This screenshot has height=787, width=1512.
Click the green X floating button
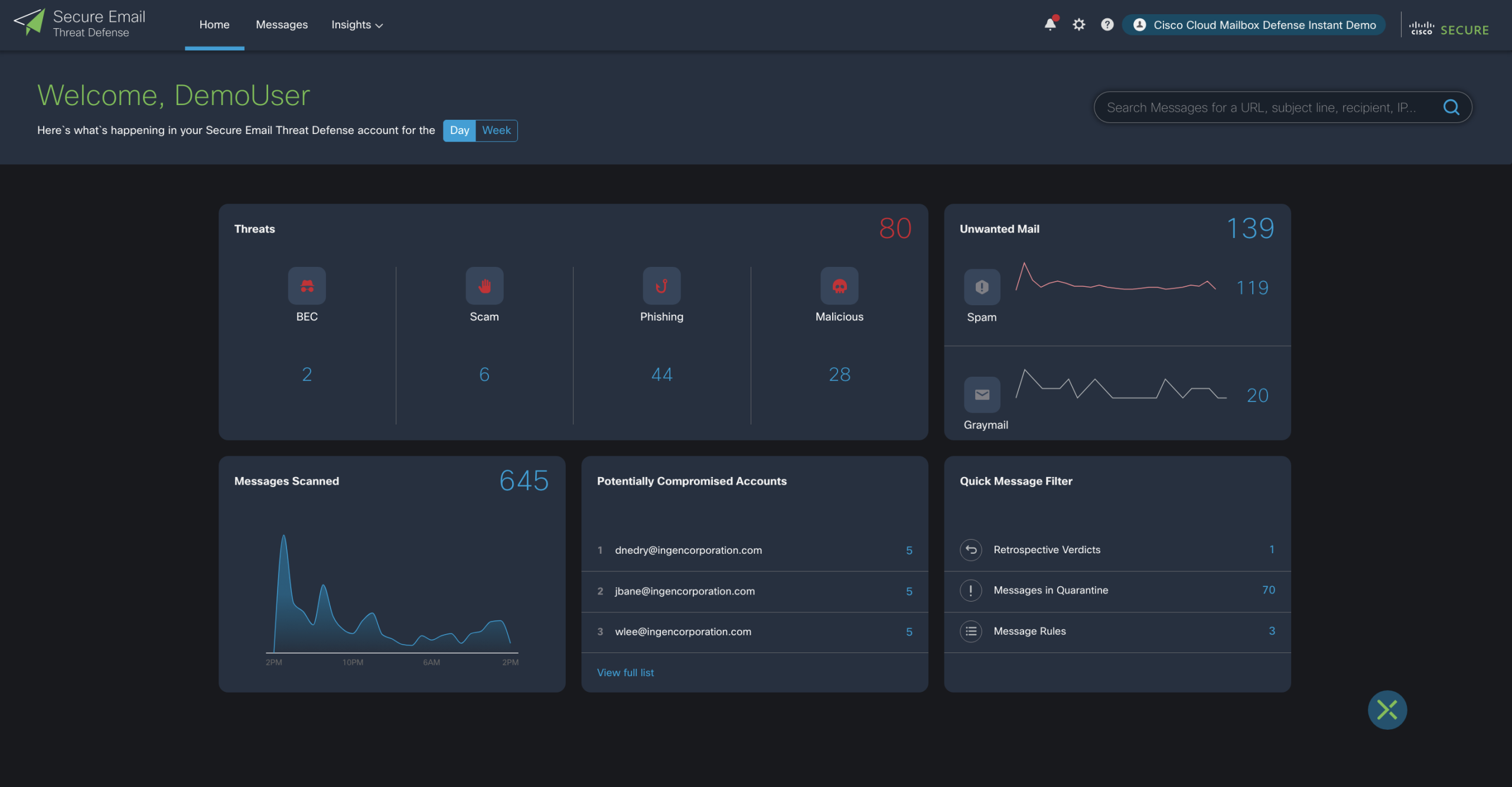[x=1387, y=710]
